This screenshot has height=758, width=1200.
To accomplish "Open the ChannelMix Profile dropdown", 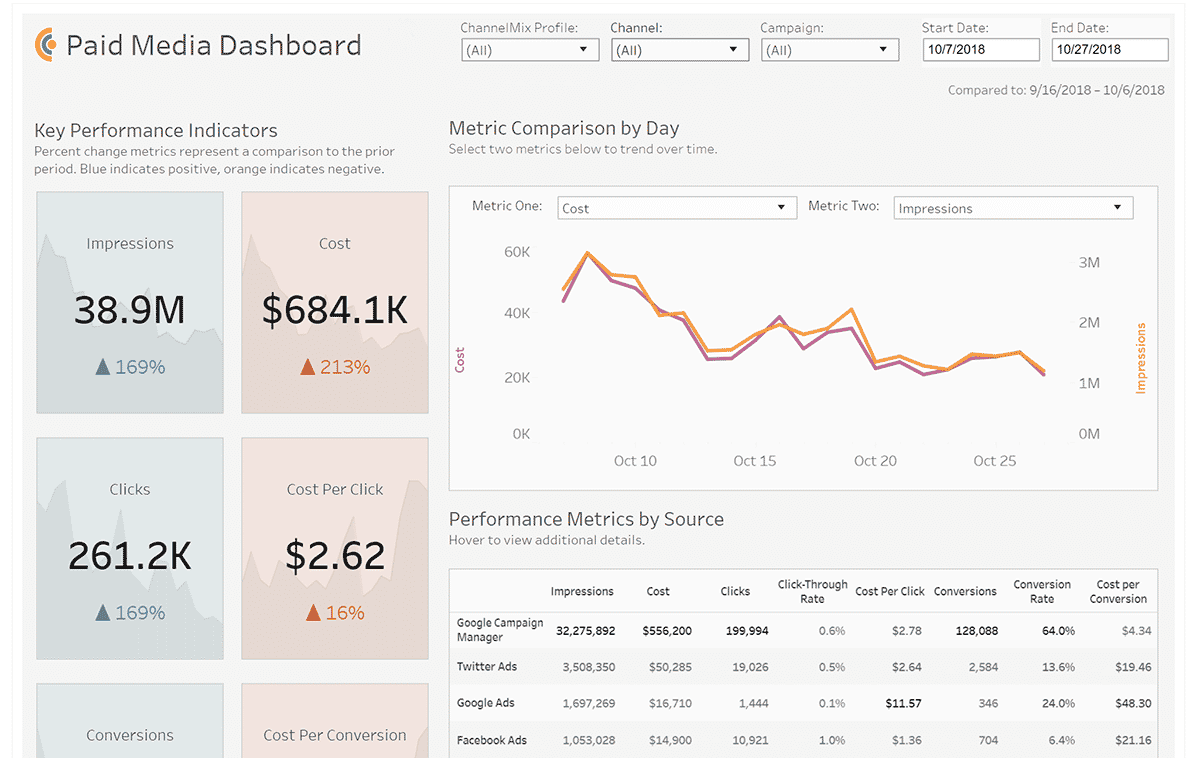I will (530, 50).
